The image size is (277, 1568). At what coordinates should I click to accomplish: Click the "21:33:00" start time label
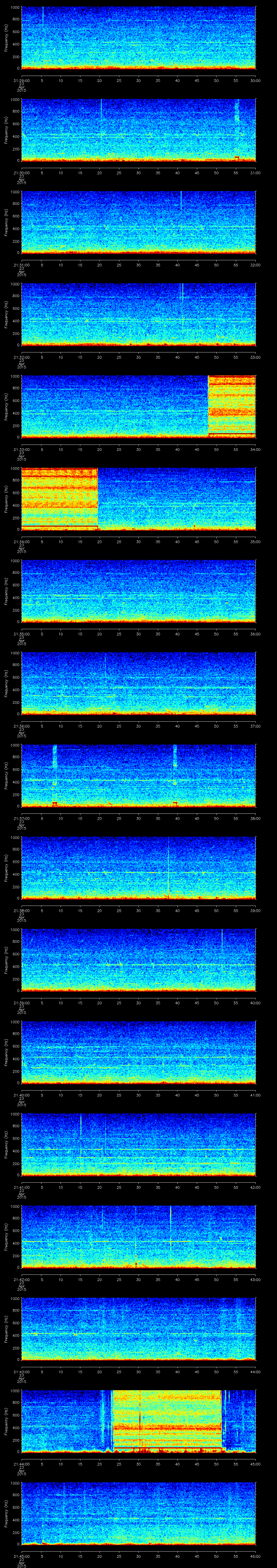click(21, 449)
